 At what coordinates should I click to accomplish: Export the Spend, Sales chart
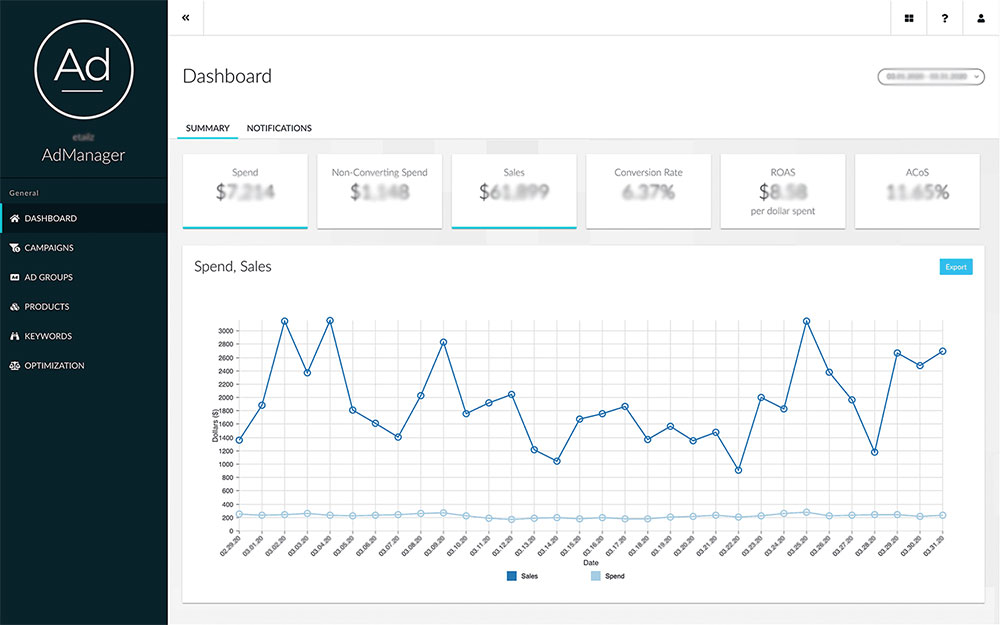955,267
